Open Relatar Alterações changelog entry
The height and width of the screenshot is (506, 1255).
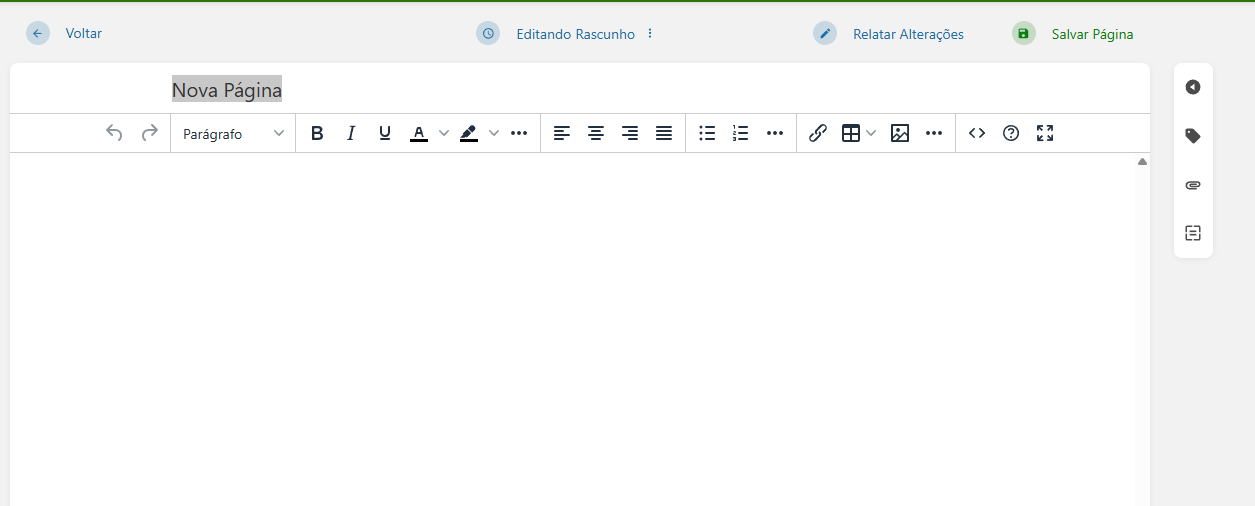pyautogui.click(x=908, y=34)
